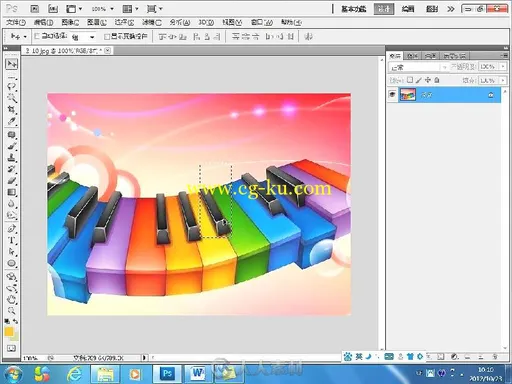This screenshot has width=512, height=384.
Task: Select the Blur tool
Action: (x=12, y=204)
